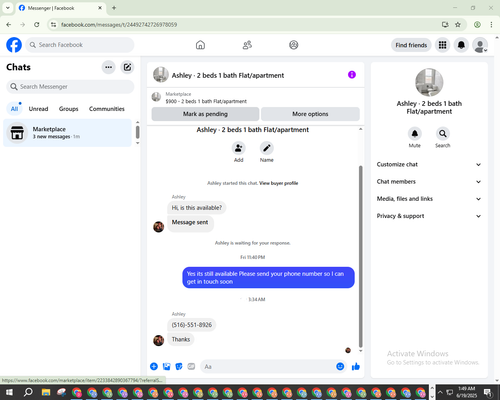Open the account profile avatar menu

click(x=480, y=45)
